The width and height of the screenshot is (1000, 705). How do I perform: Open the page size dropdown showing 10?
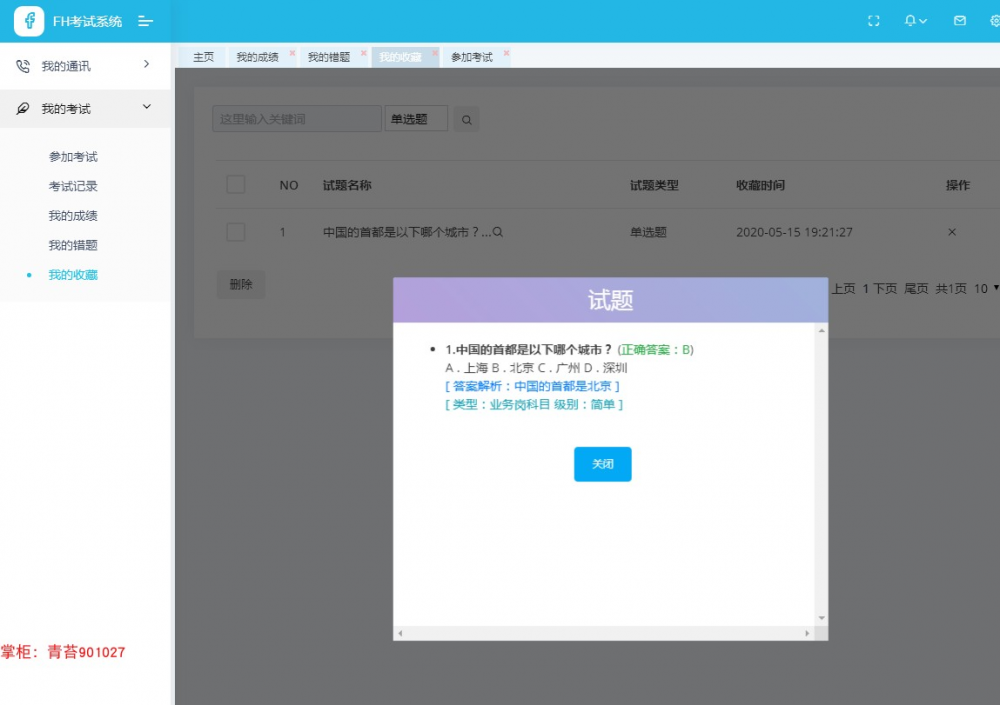[x=984, y=288]
